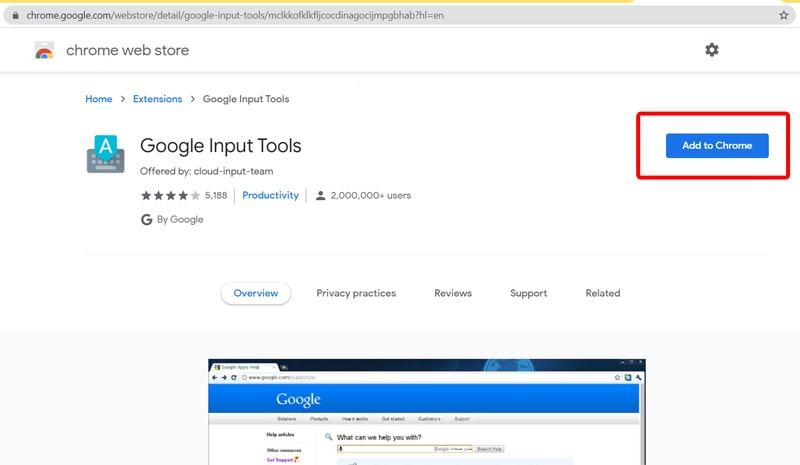The image size is (800, 465).
Task: Select the Overview tab
Action: tap(256, 293)
